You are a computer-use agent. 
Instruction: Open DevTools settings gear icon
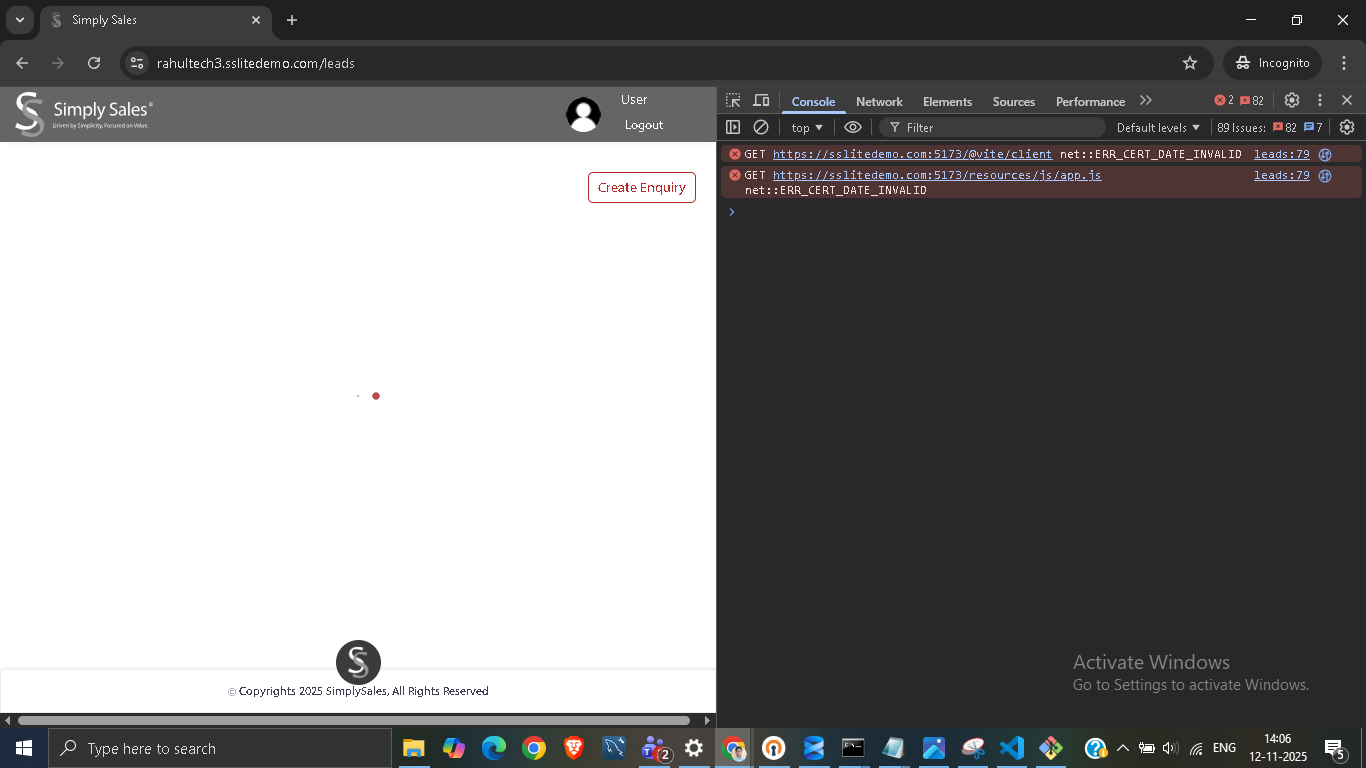click(x=1292, y=101)
